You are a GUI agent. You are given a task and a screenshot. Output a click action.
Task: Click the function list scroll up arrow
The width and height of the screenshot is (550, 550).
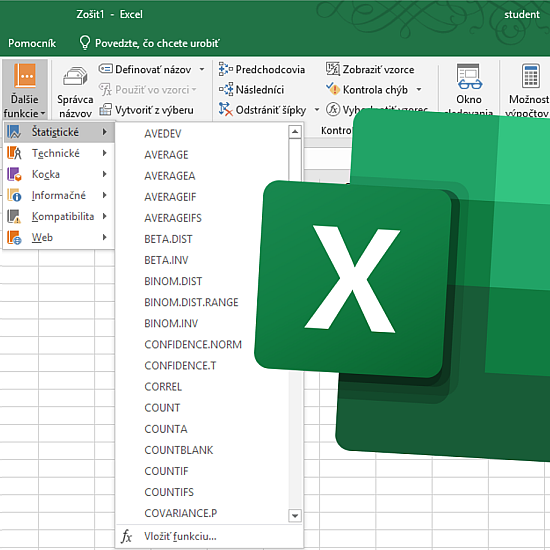point(295,132)
